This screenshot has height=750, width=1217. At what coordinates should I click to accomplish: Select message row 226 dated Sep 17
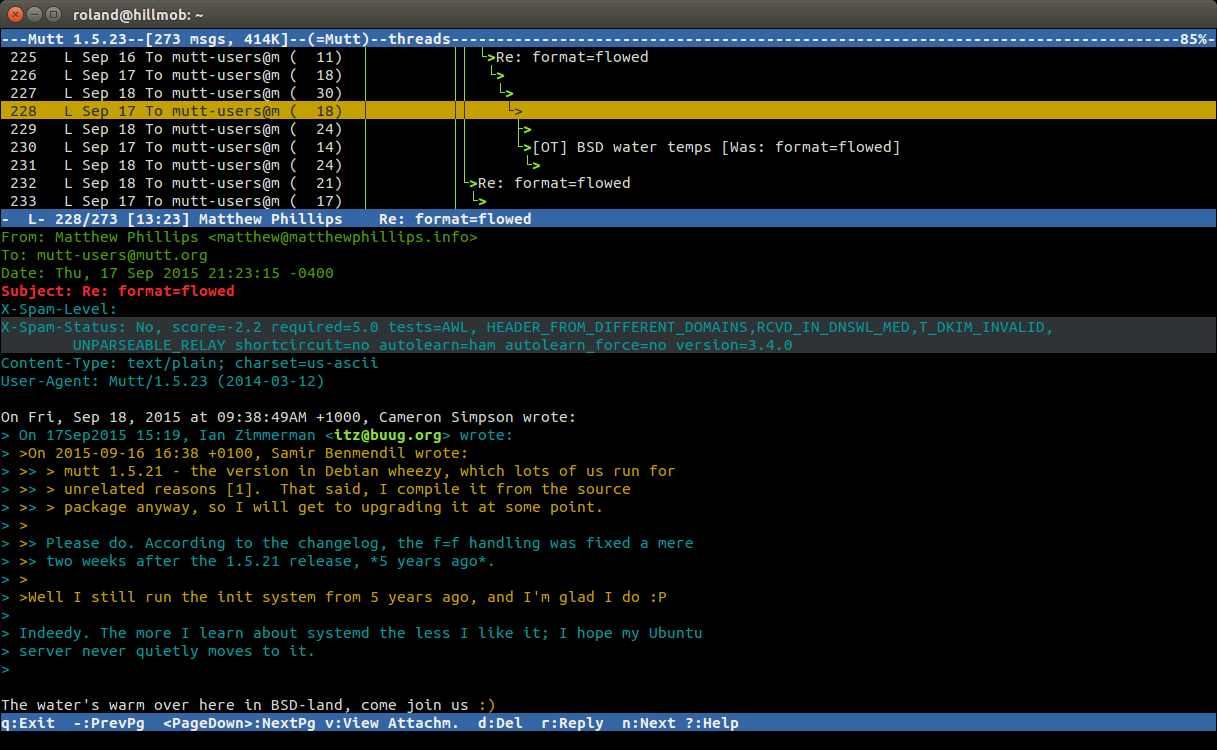(x=608, y=75)
